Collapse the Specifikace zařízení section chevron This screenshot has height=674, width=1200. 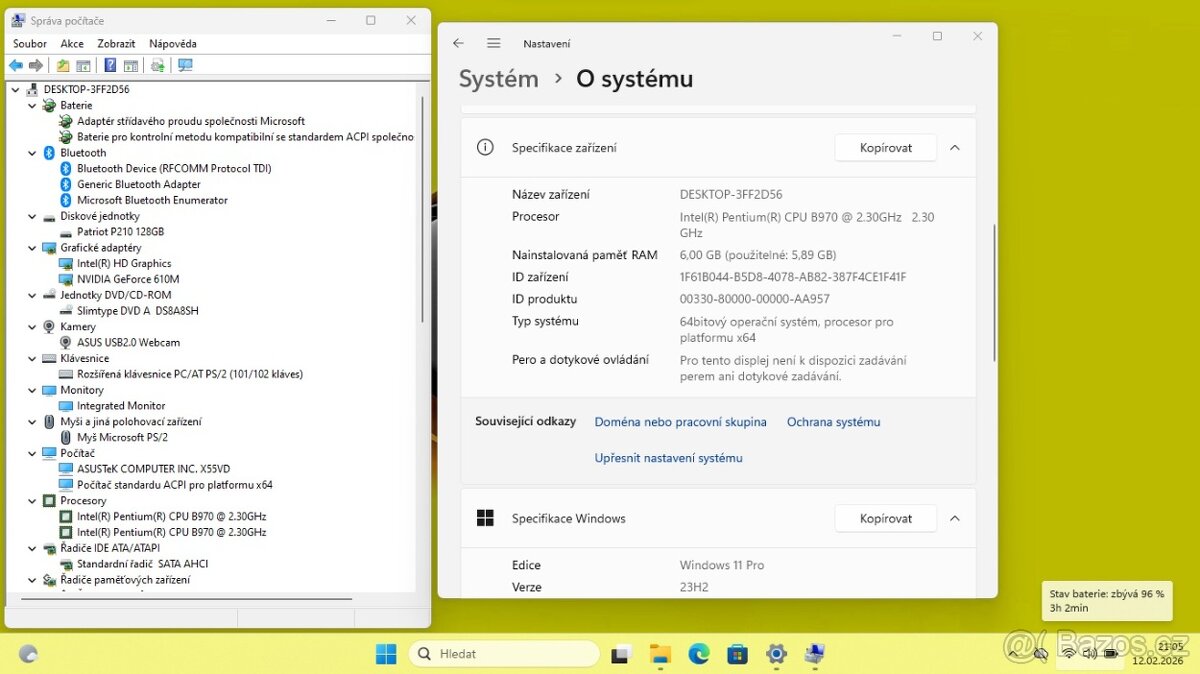(x=954, y=148)
